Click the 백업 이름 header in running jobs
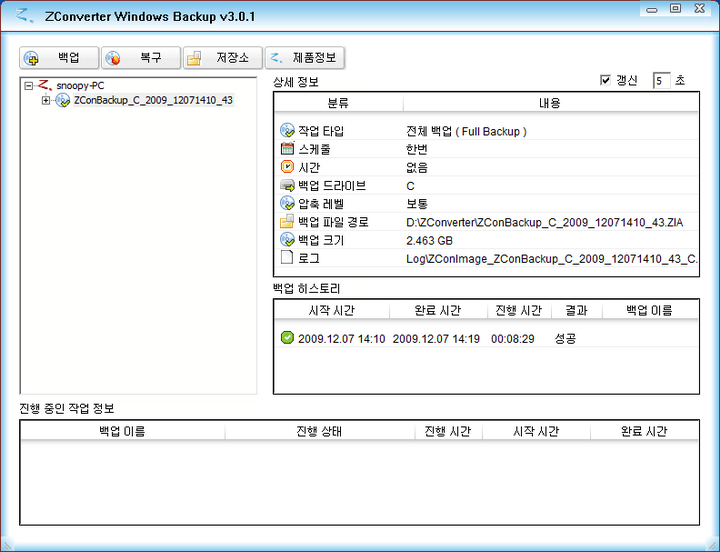 tap(123, 431)
